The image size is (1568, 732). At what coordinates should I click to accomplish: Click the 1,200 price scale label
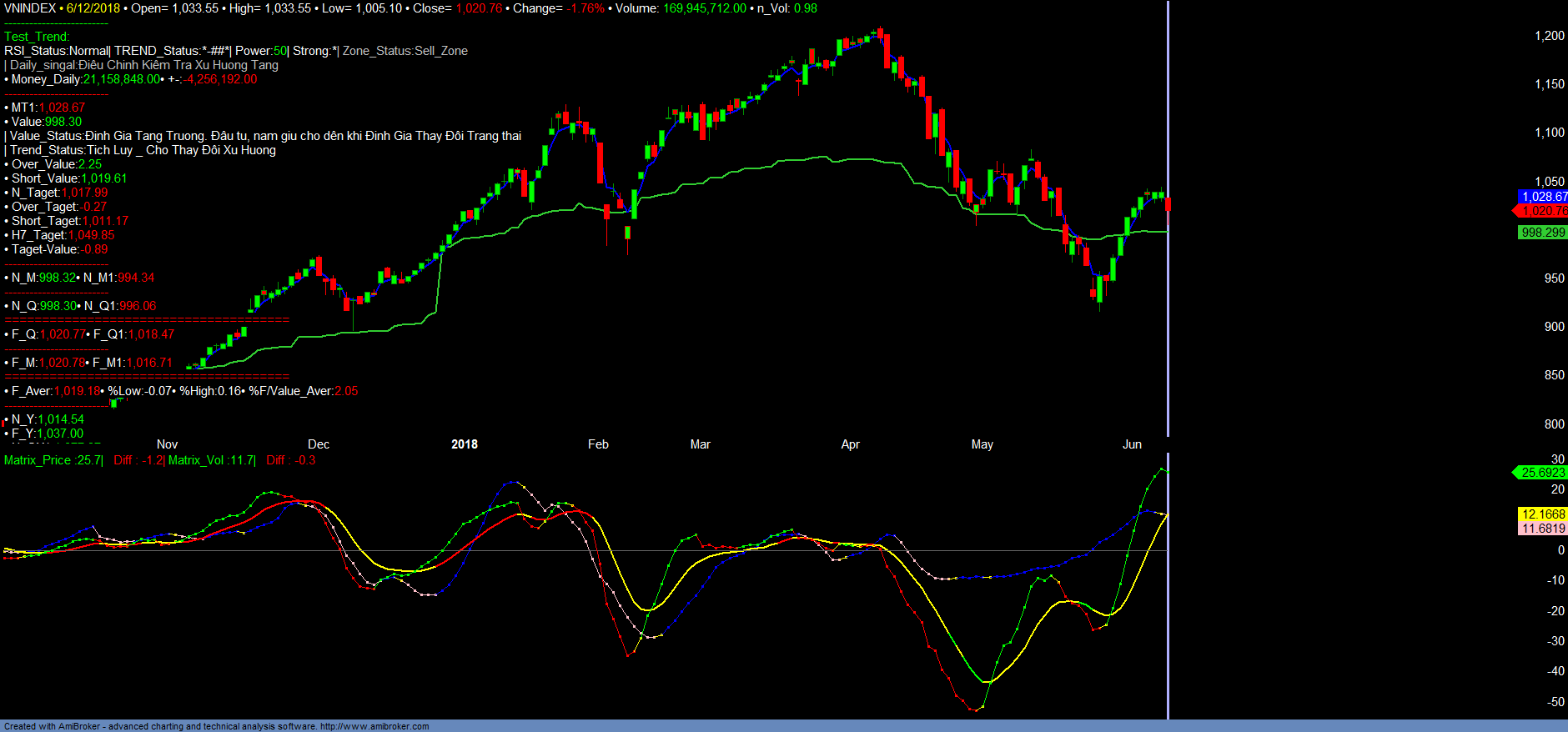coord(1549,36)
